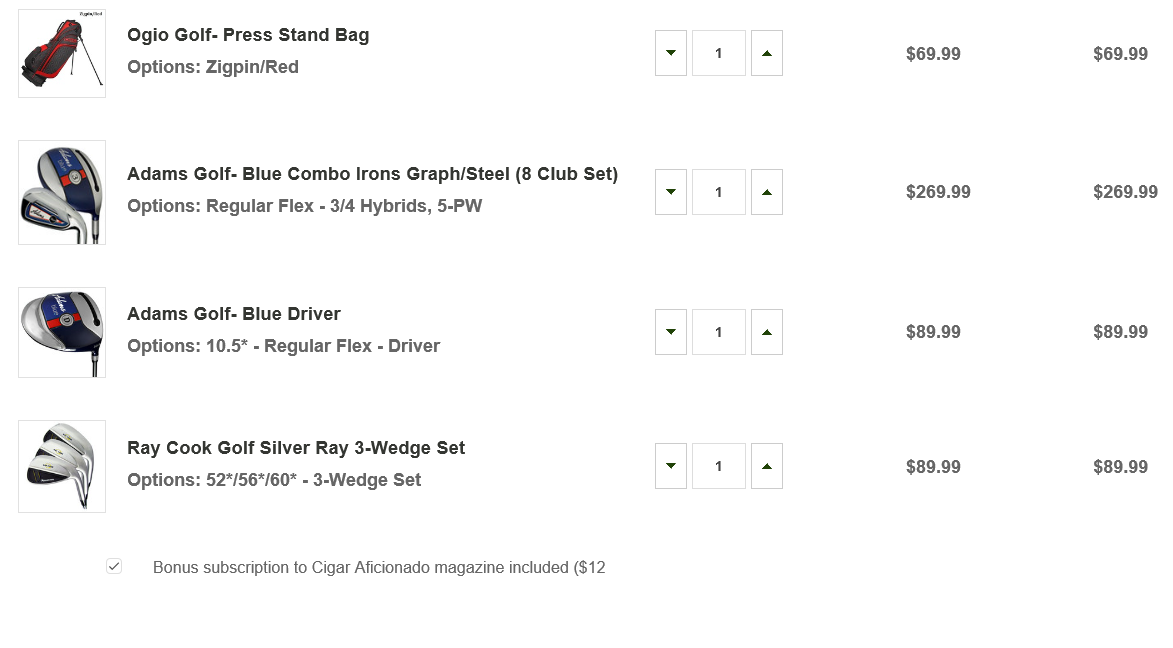
Task: Decrease quantity for Ogio Golf Press Stand Bag
Action: click(671, 53)
